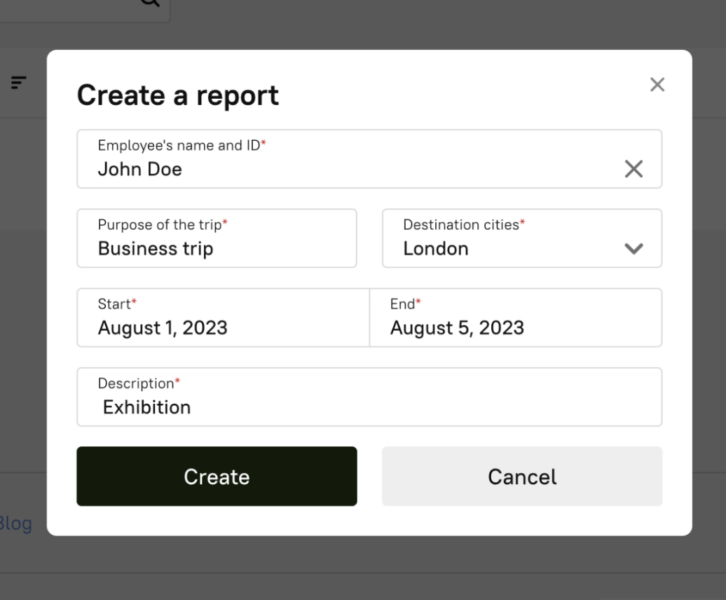Click the Purpose of the trip field

click(216, 238)
